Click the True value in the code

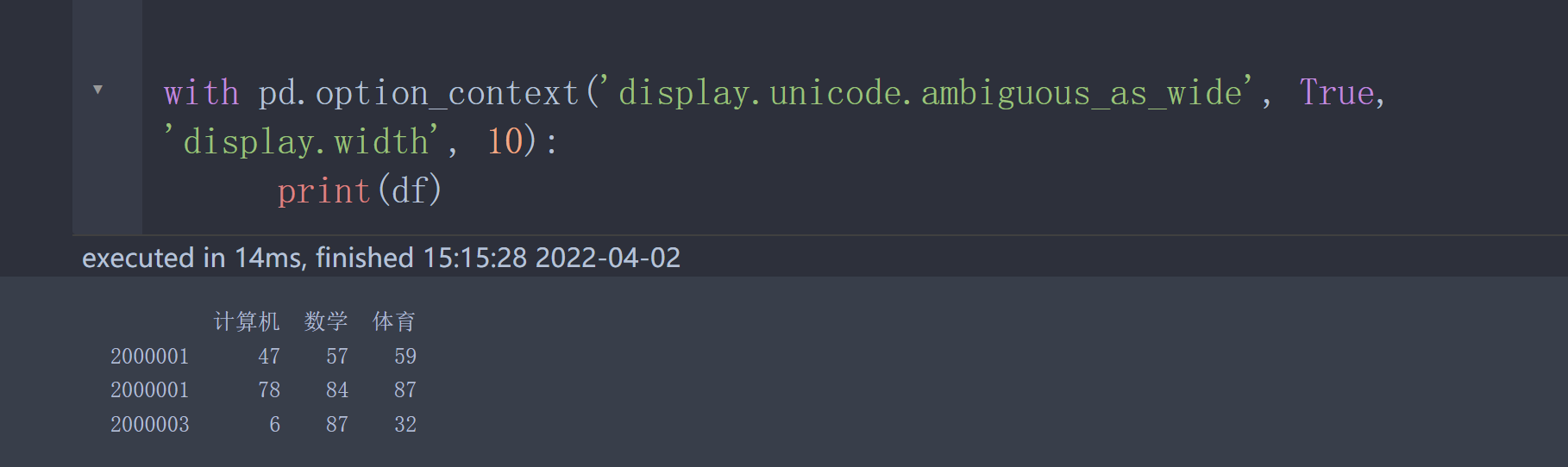point(1337,92)
